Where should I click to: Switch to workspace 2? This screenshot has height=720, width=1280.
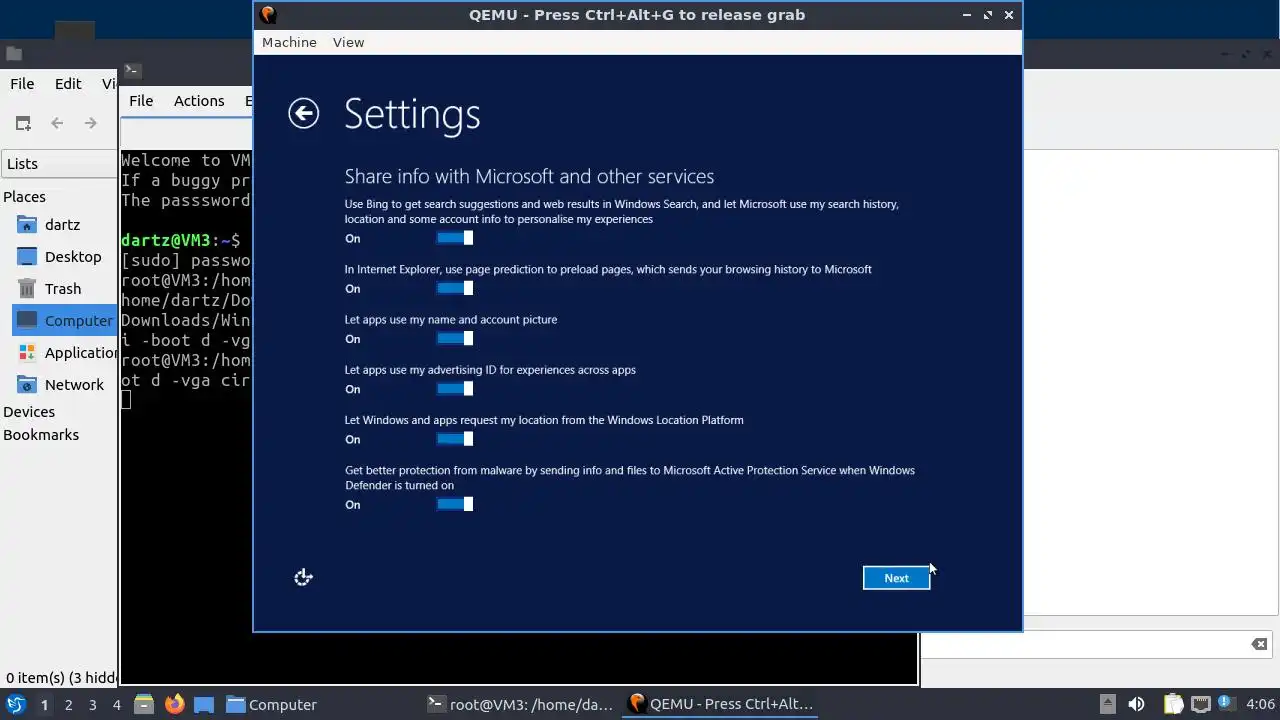68,704
